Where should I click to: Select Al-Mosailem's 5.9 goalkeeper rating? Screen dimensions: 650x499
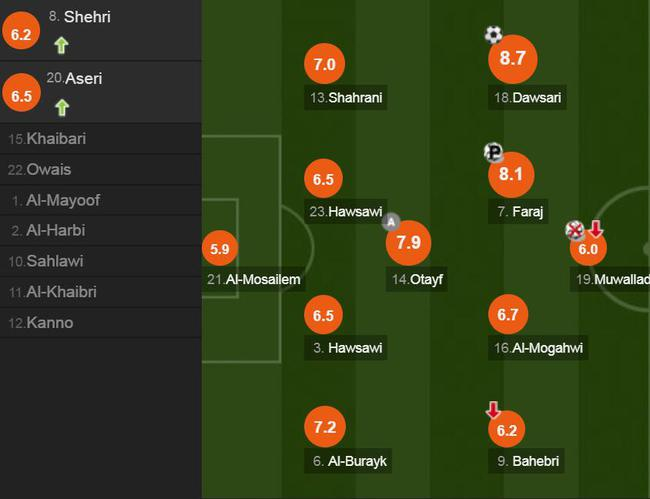point(220,250)
